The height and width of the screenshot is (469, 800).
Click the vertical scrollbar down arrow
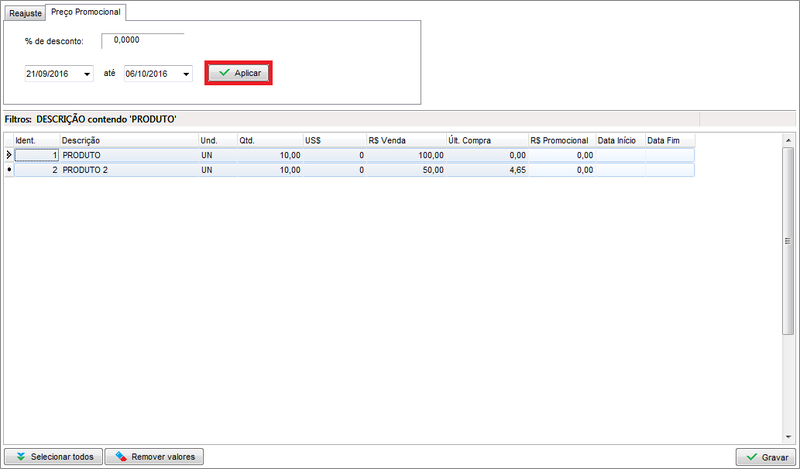tap(789, 437)
